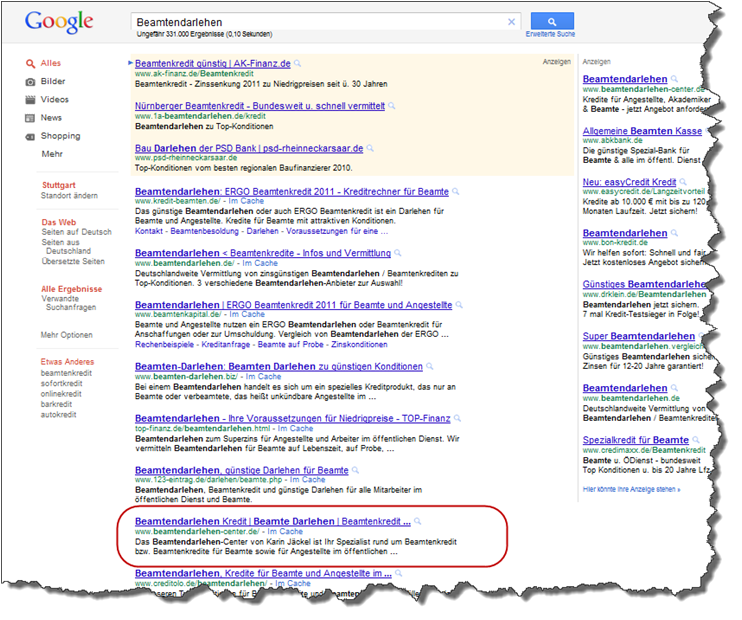Select Shopping tag icon in sidebar
The width and height of the screenshot is (742, 620).
(x=30, y=137)
